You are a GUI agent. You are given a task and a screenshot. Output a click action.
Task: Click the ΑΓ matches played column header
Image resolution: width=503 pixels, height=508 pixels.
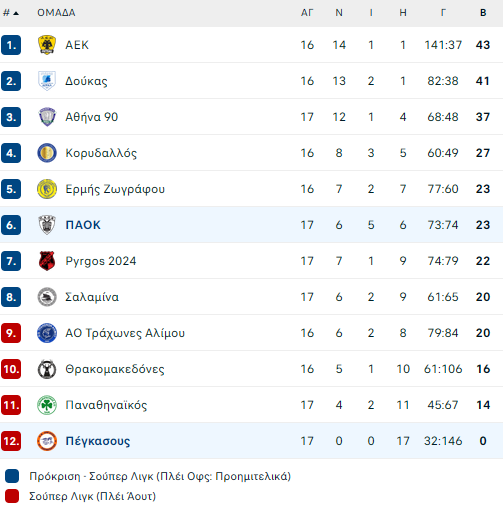pyautogui.click(x=307, y=13)
